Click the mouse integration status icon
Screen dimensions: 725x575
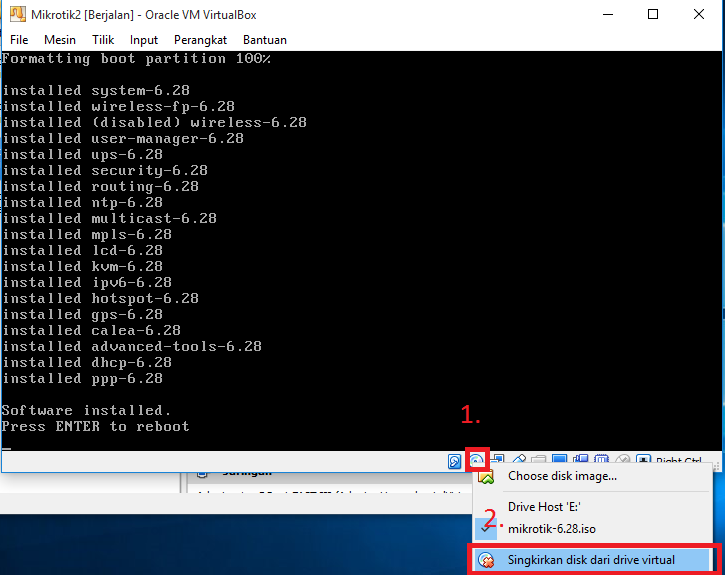click(622, 459)
